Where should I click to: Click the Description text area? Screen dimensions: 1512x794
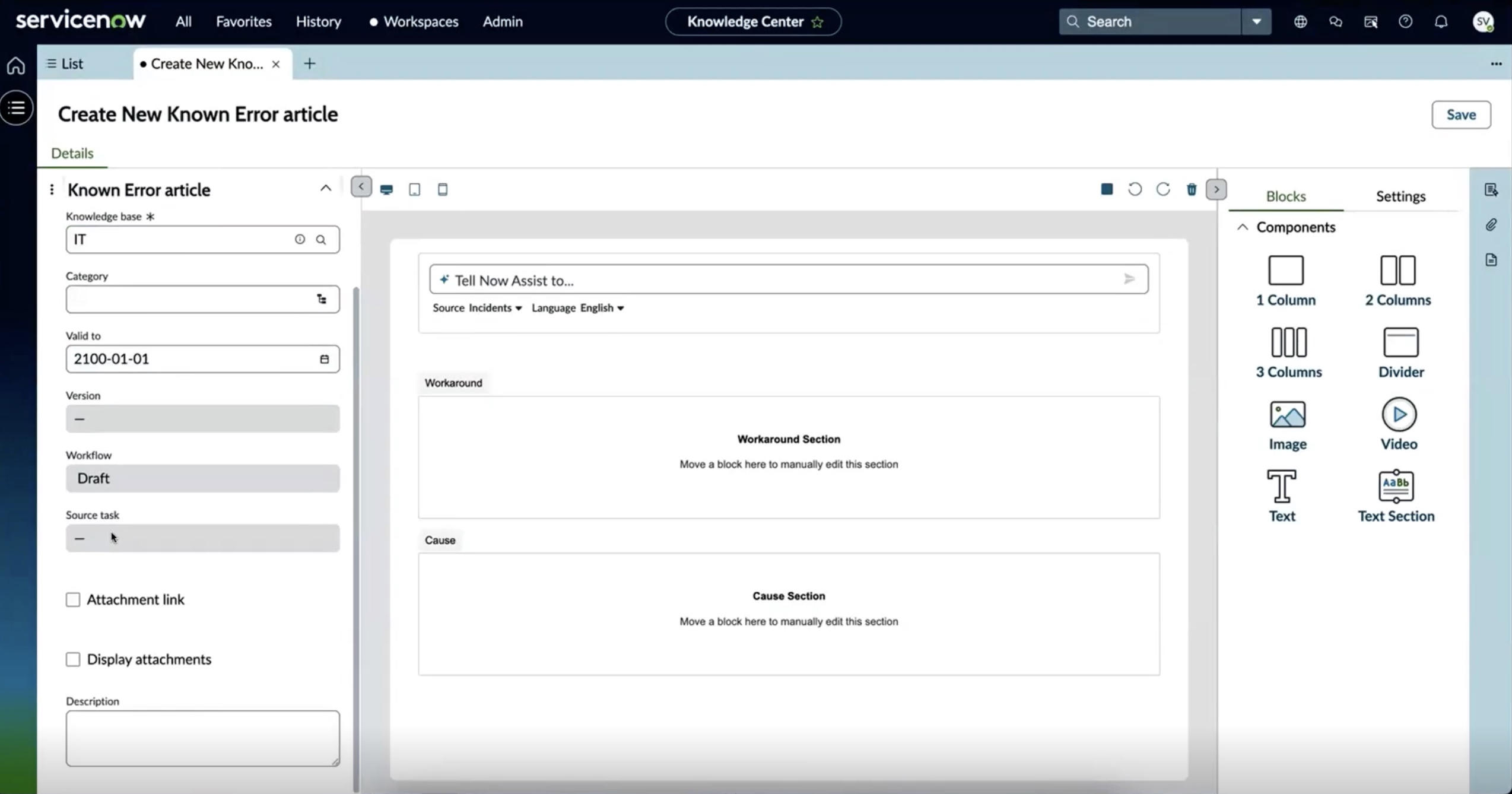[x=203, y=738]
